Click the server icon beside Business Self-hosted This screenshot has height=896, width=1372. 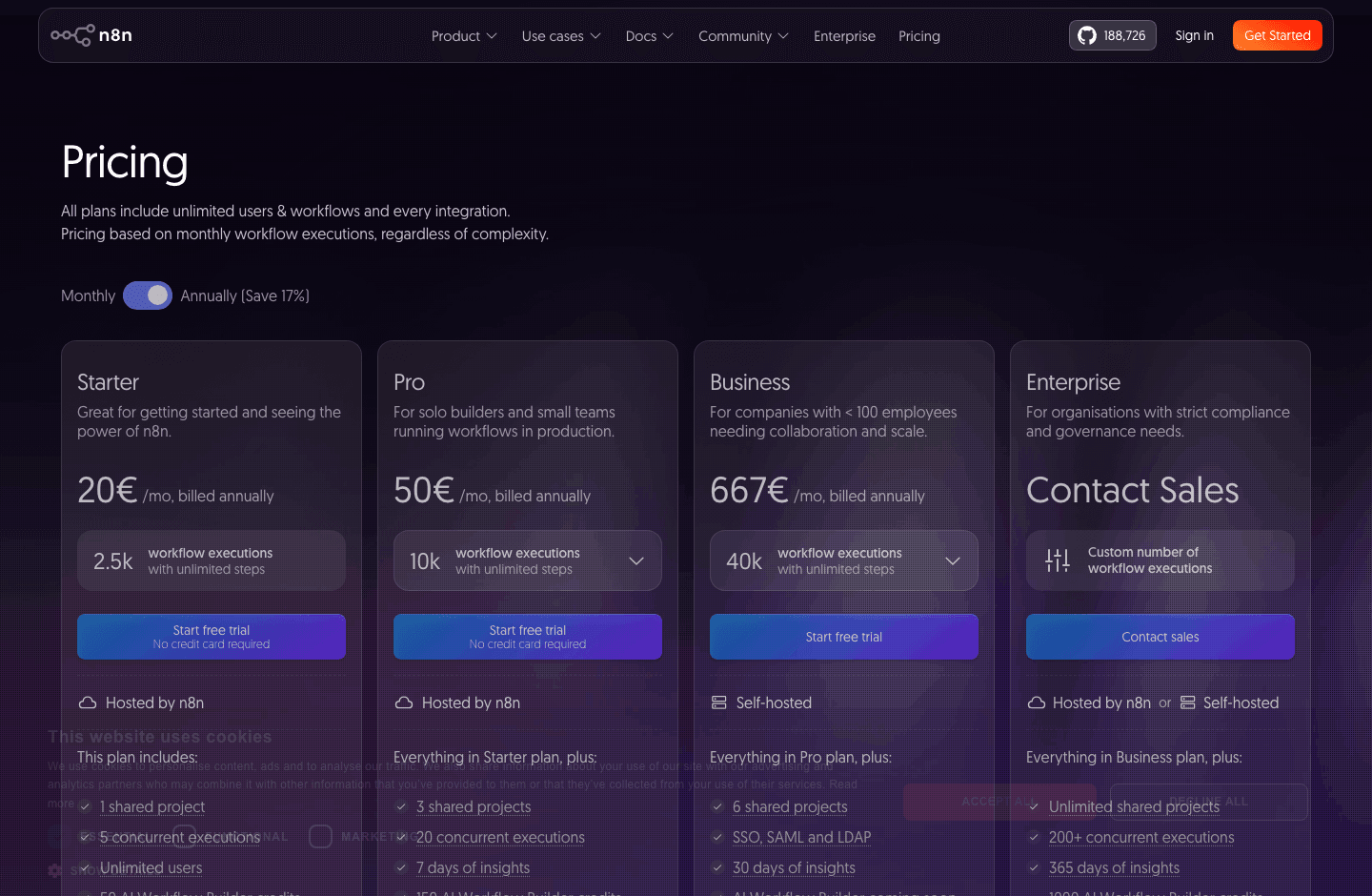click(x=719, y=703)
